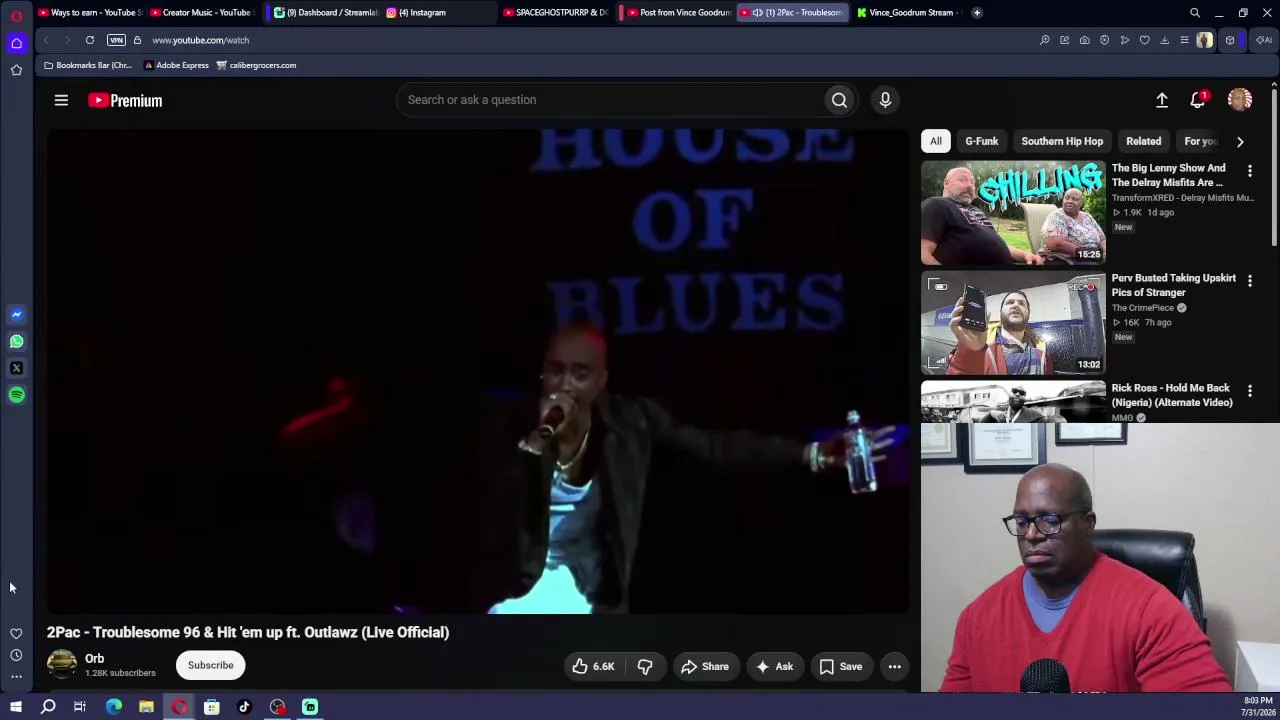The height and width of the screenshot is (720, 1280).
Task: Open Opera sidebar more options dots
Action: click(x=16, y=677)
